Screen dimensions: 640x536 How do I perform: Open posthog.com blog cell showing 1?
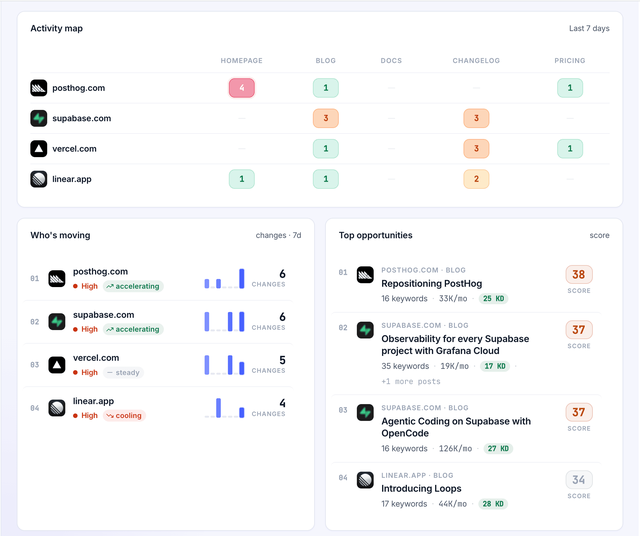(326, 88)
